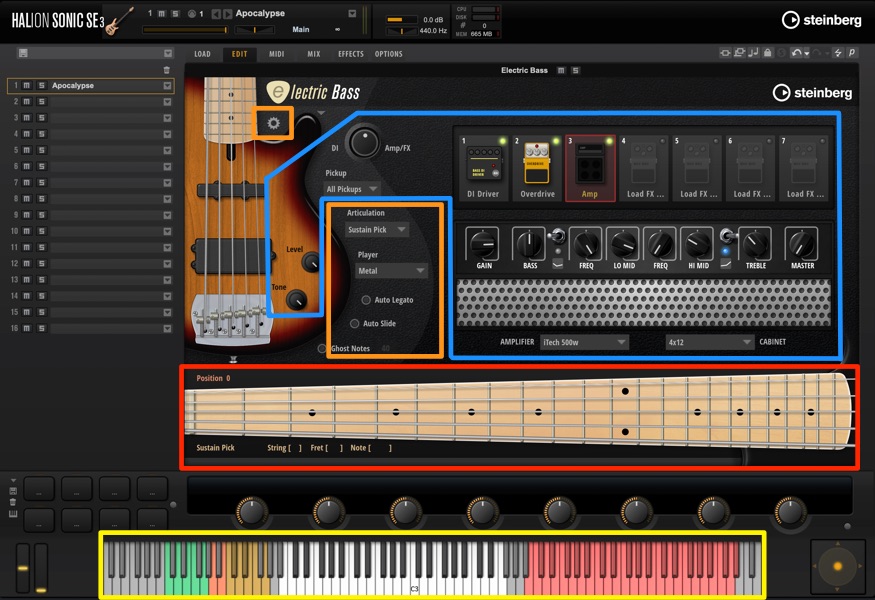Open the Pickup dropdown showing All Pickups

click(x=352, y=189)
